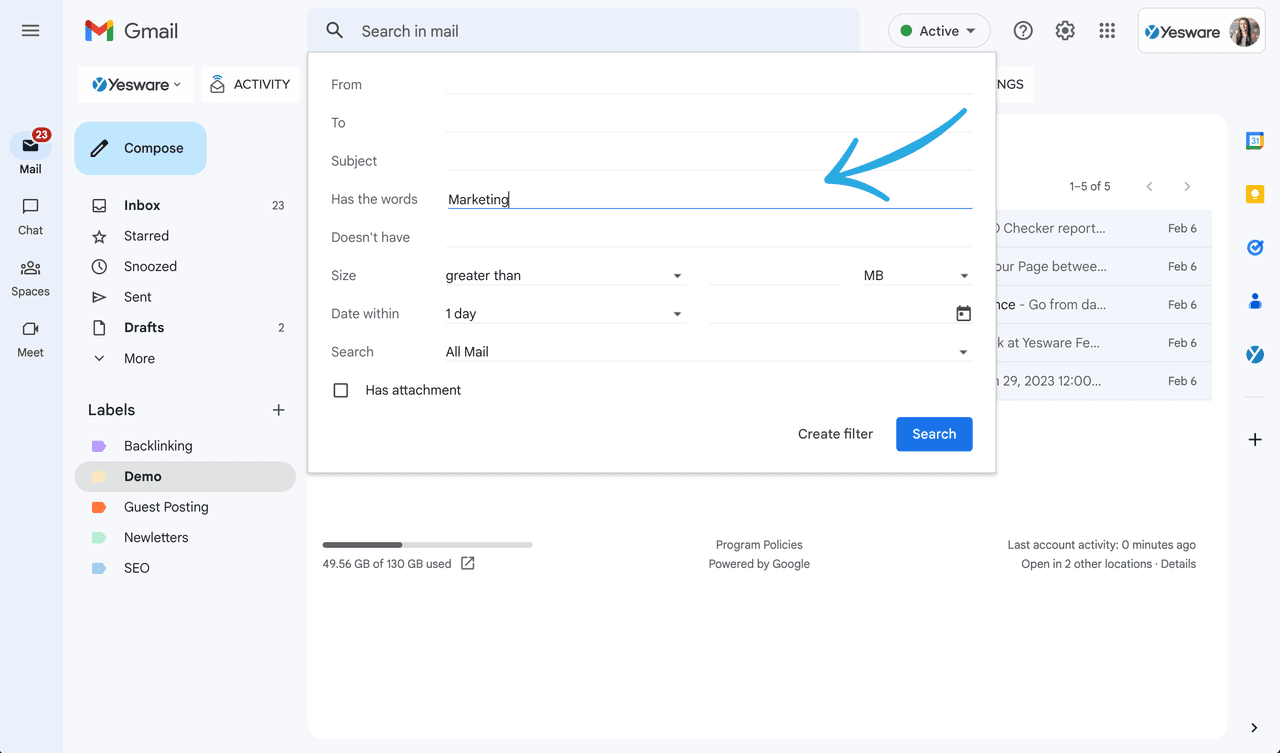Open Gmail help menu
This screenshot has width=1280, height=753.
pos(1022,31)
